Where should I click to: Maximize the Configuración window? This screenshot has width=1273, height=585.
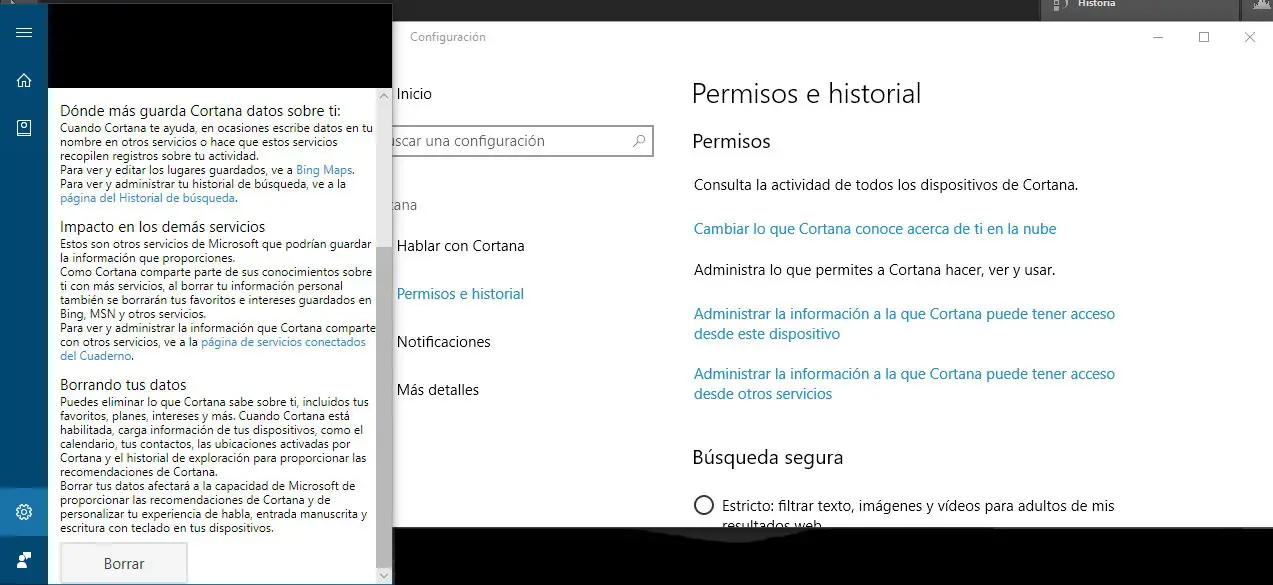point(1204,37)
